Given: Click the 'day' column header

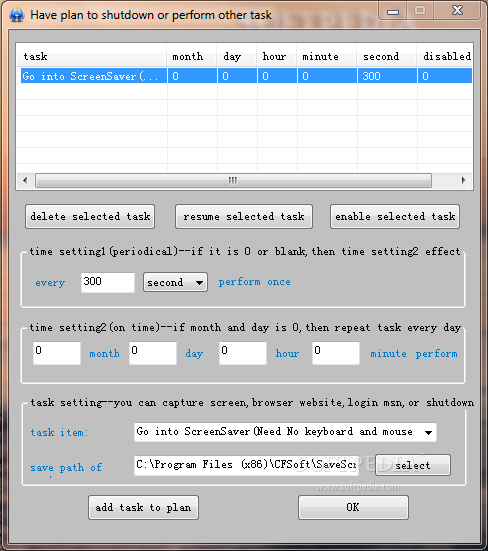Looking at the screenshot, I should (x=237, y=56).
